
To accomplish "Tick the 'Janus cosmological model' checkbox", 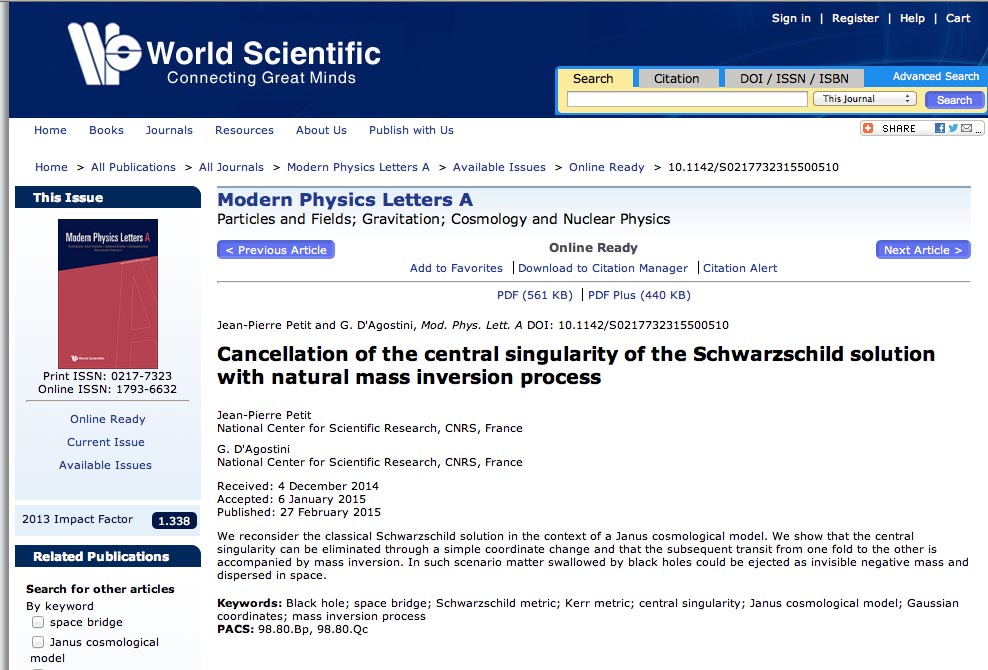I will pos(38,642).
